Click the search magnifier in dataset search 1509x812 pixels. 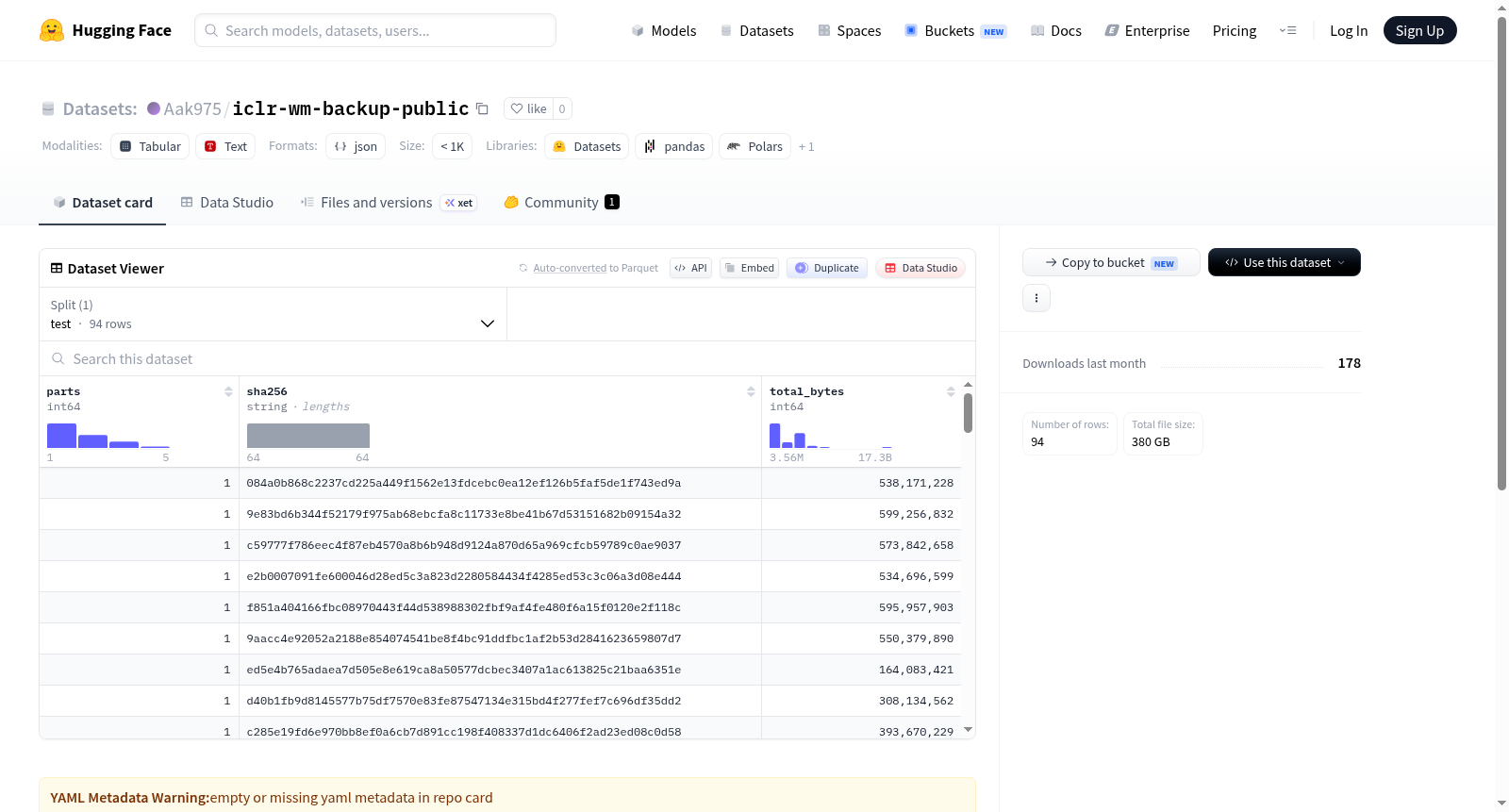(58, 358)
